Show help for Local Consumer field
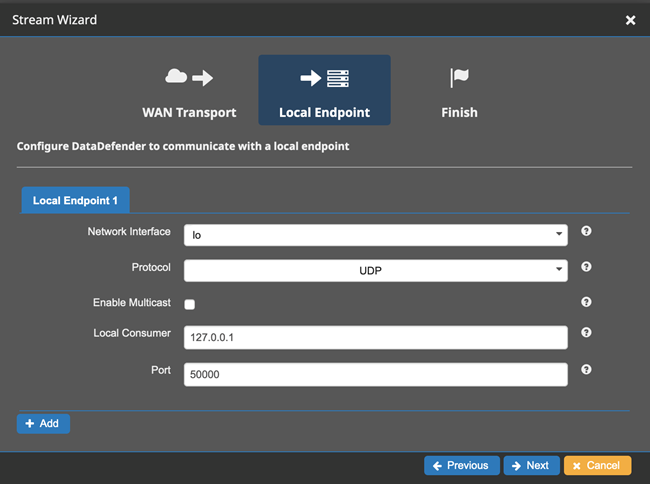 [586, 332]
